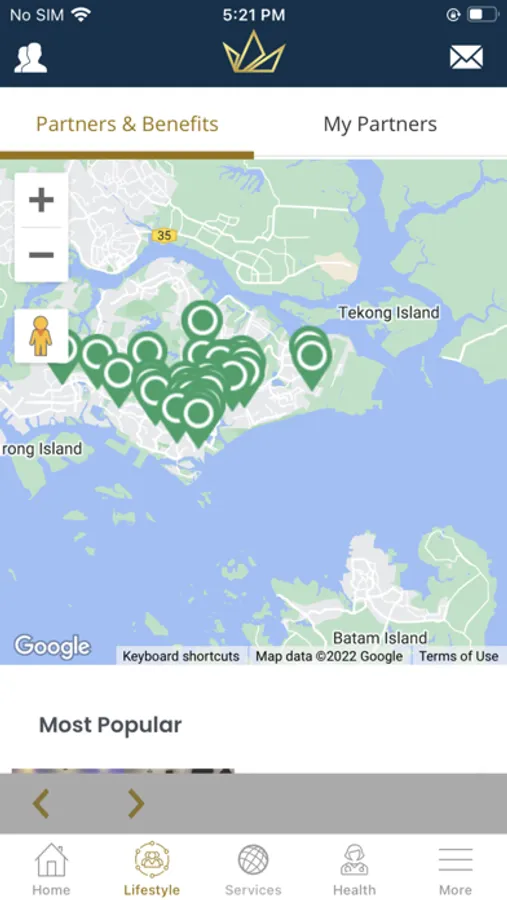The width and height of the screenshot is (507, 900).
Task: Open the Terms of Use link
Action: click(x=458, y=656)
